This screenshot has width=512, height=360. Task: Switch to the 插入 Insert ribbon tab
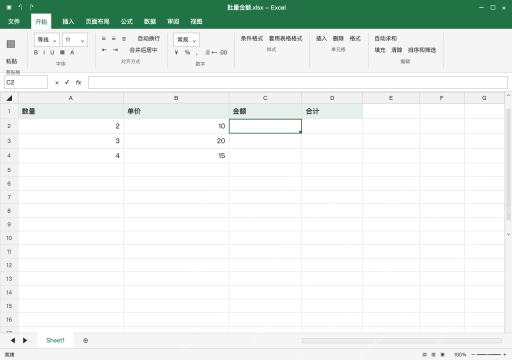point(68,21)
